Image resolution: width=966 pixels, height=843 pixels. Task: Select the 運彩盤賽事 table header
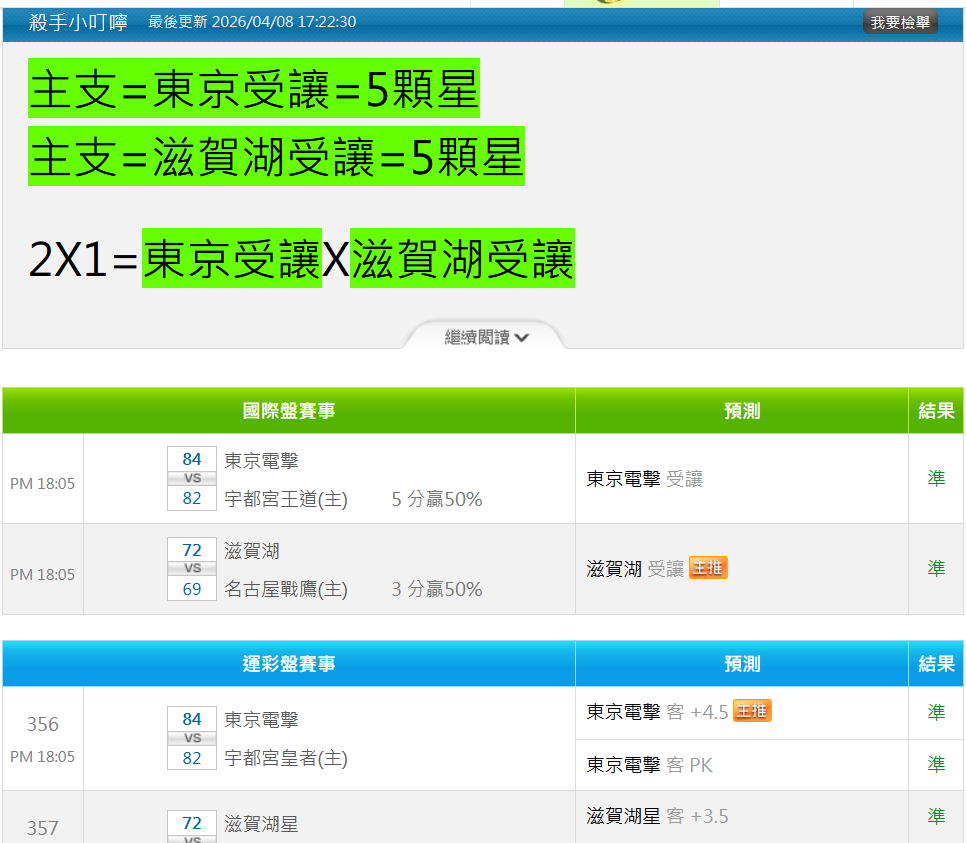point(289,664)
